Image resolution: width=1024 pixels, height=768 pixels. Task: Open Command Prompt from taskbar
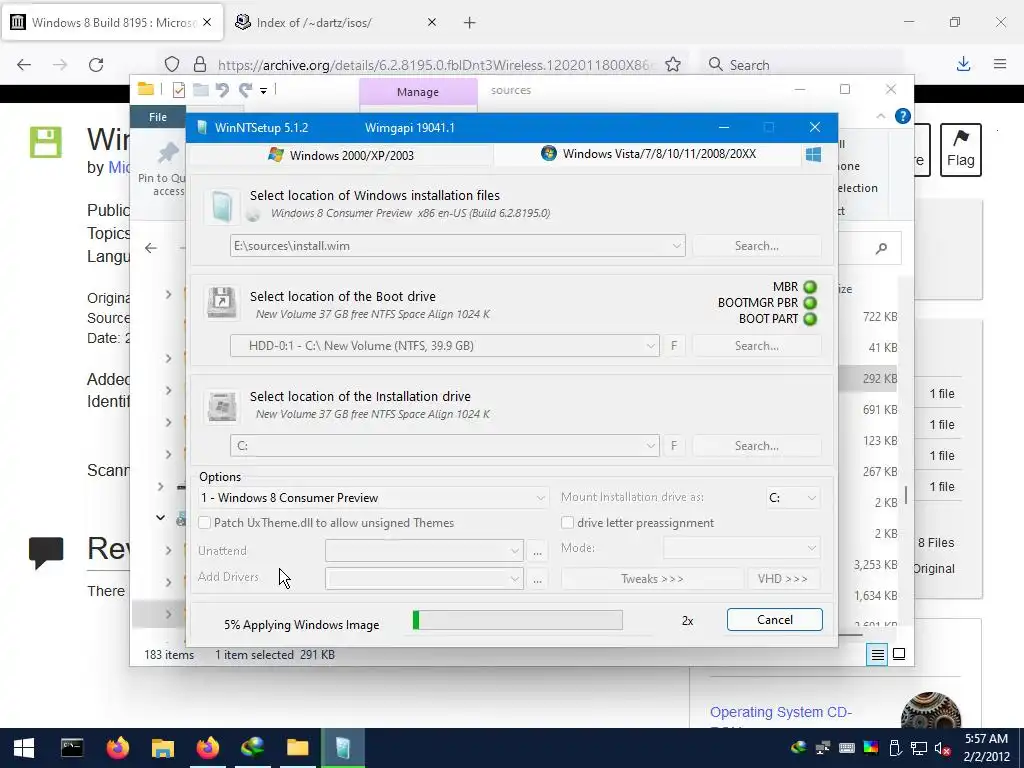point(72,748)
